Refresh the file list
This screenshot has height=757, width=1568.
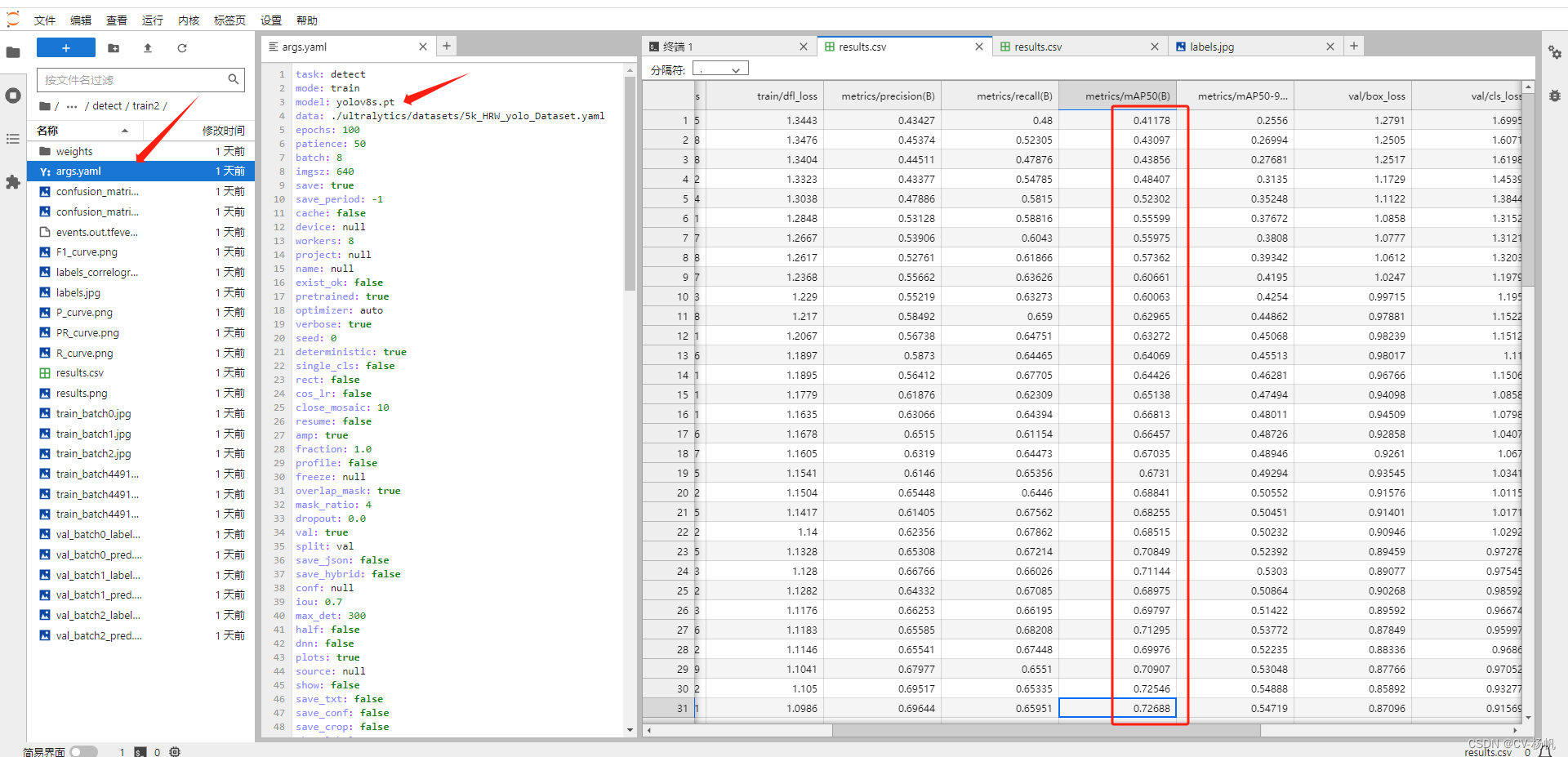coord(182,48)
